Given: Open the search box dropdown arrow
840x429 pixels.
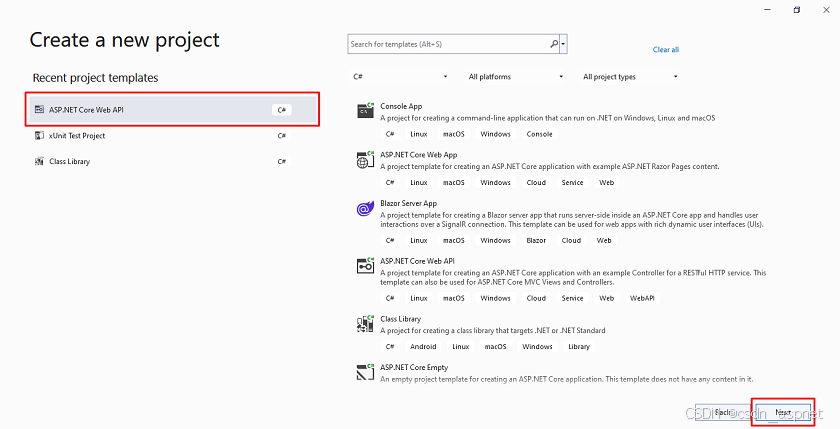Looking at the screenshot, I should pyautogui.click(x=564, y=44).
